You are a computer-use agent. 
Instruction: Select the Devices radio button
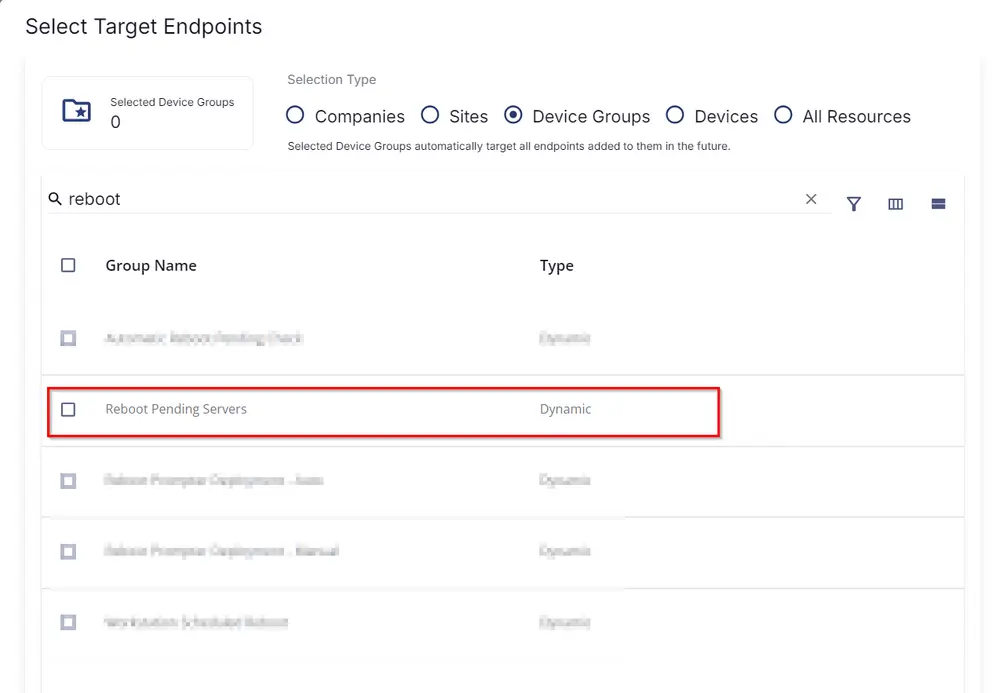coord(675,115)
